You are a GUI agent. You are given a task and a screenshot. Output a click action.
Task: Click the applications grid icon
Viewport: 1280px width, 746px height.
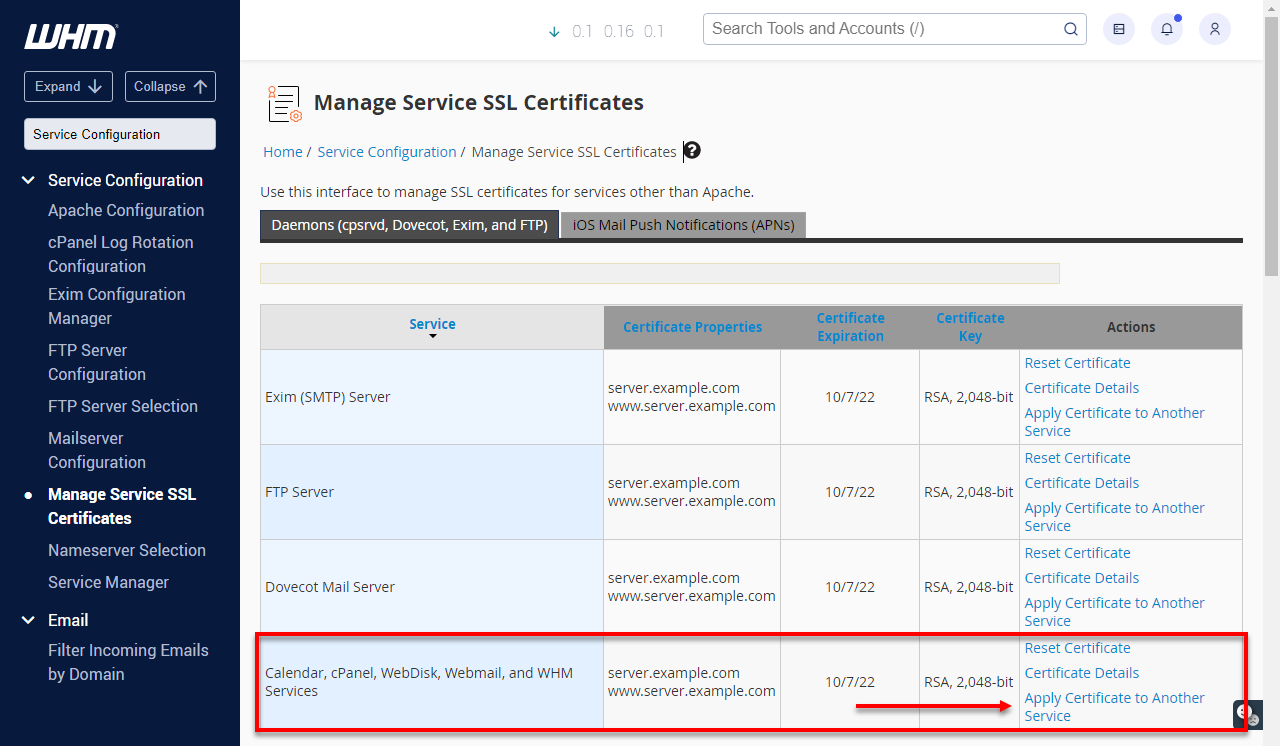click(x=1118, y=29)
